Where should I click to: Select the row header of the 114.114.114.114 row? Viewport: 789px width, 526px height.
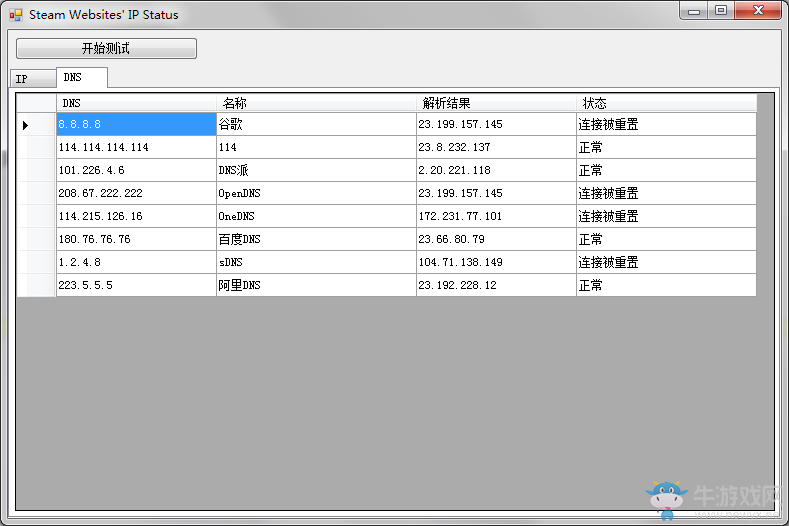(x=36, y=147)
